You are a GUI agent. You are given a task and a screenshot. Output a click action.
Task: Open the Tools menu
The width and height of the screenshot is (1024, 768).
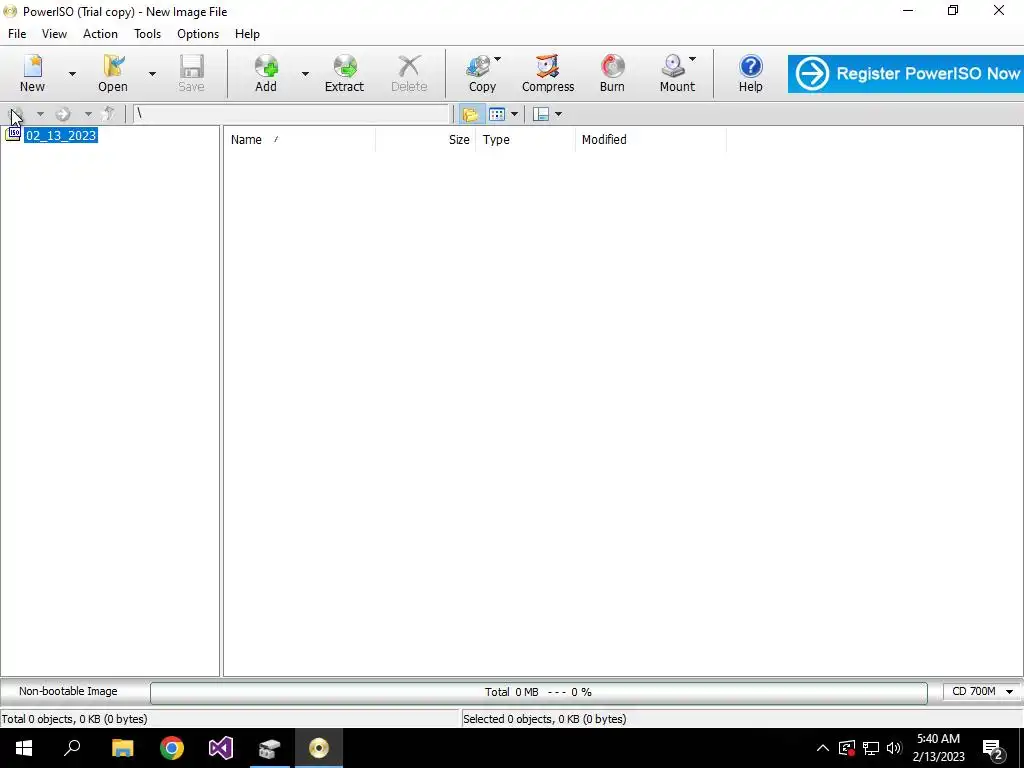148,34
